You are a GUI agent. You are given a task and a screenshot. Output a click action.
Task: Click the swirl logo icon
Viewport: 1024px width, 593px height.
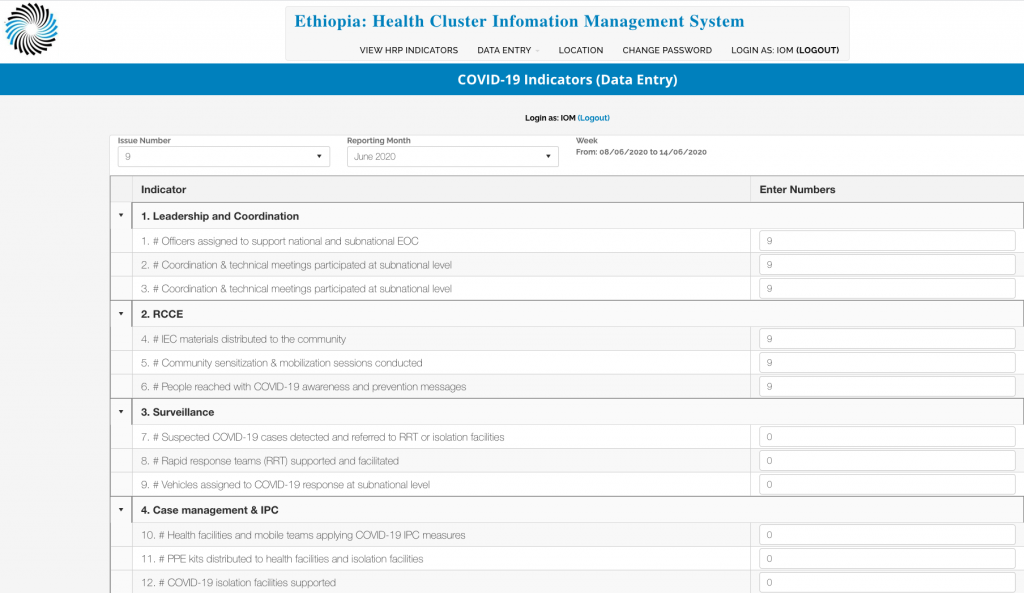pyautogui.click(x=31, y=29)
